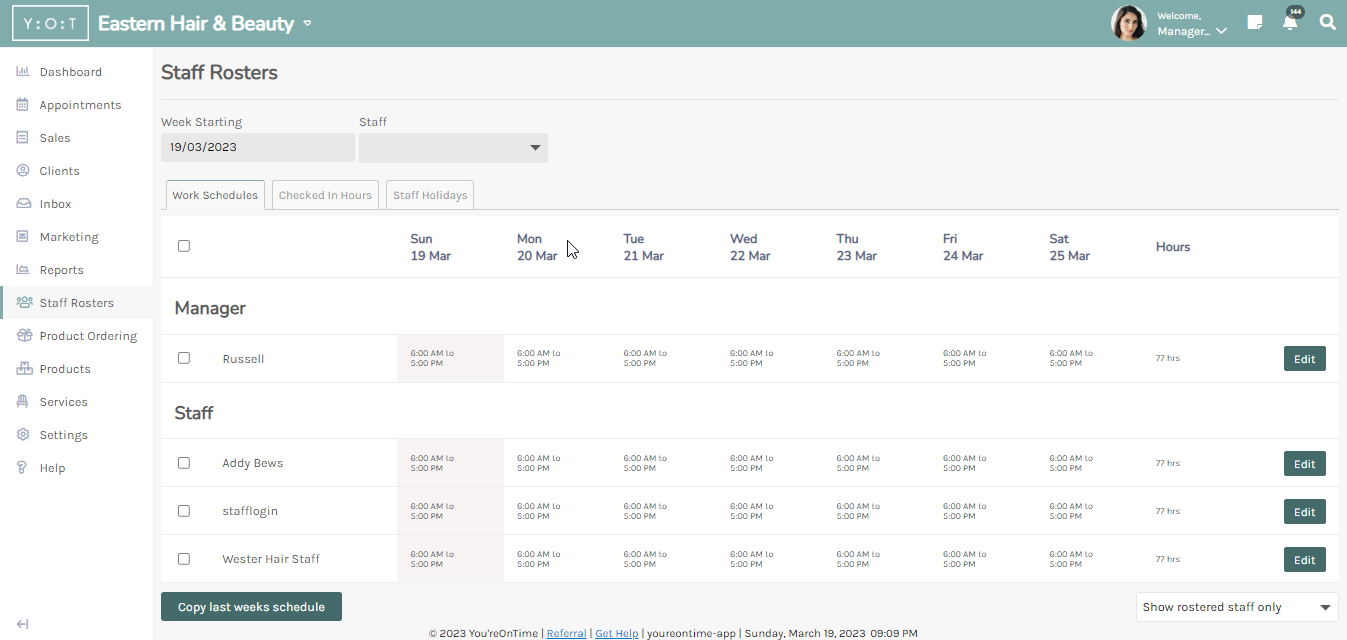The height and width of the screenshot is (640, 1347).
Task: Open the notes sticky icon in header
Action: (x=1255, y=22)
